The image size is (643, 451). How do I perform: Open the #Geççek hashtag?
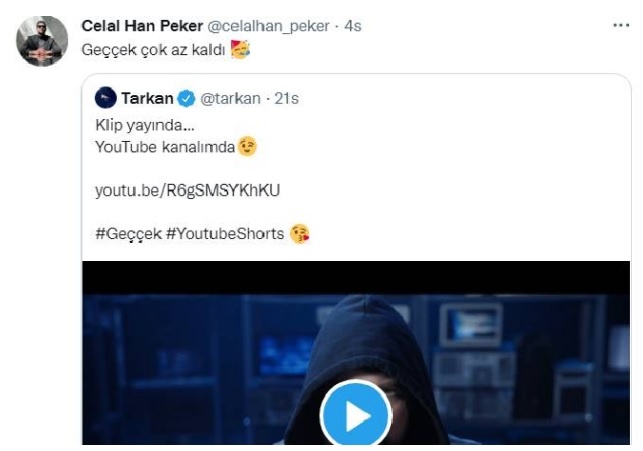pos(128,234)
